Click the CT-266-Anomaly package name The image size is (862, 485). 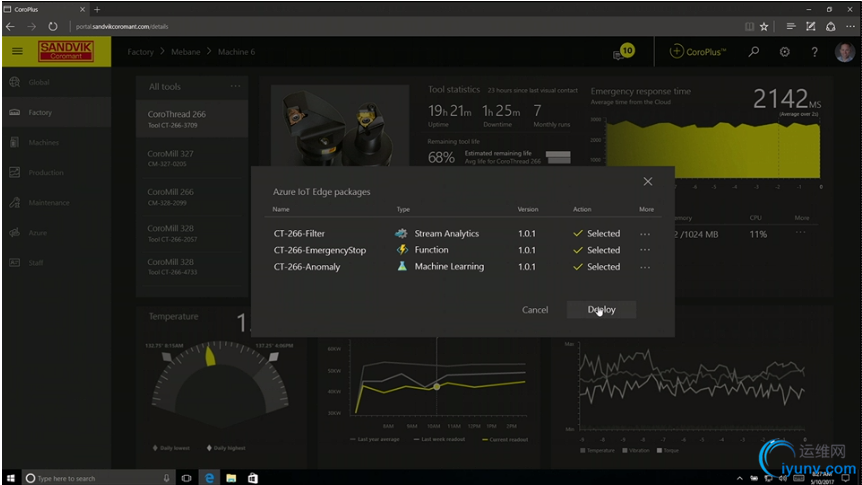coord(307,267)
